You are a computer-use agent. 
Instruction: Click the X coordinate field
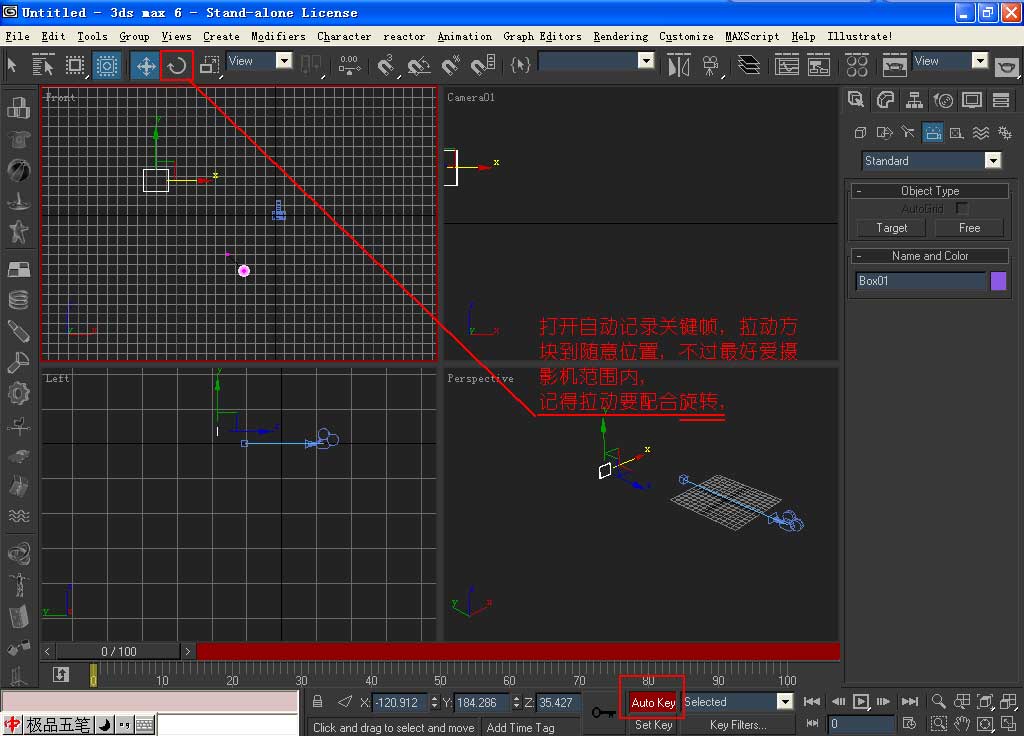click(401, 703)
